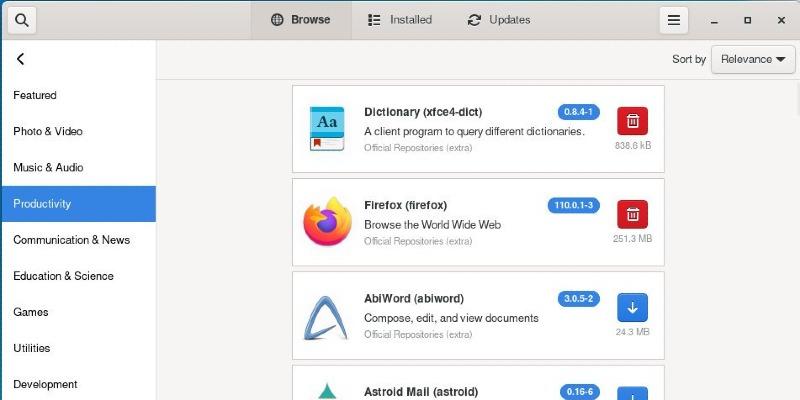Viewport: 800px width, 400px height.
Task: Remove Dictionary with the red trash button
Action: pos(633,121)
